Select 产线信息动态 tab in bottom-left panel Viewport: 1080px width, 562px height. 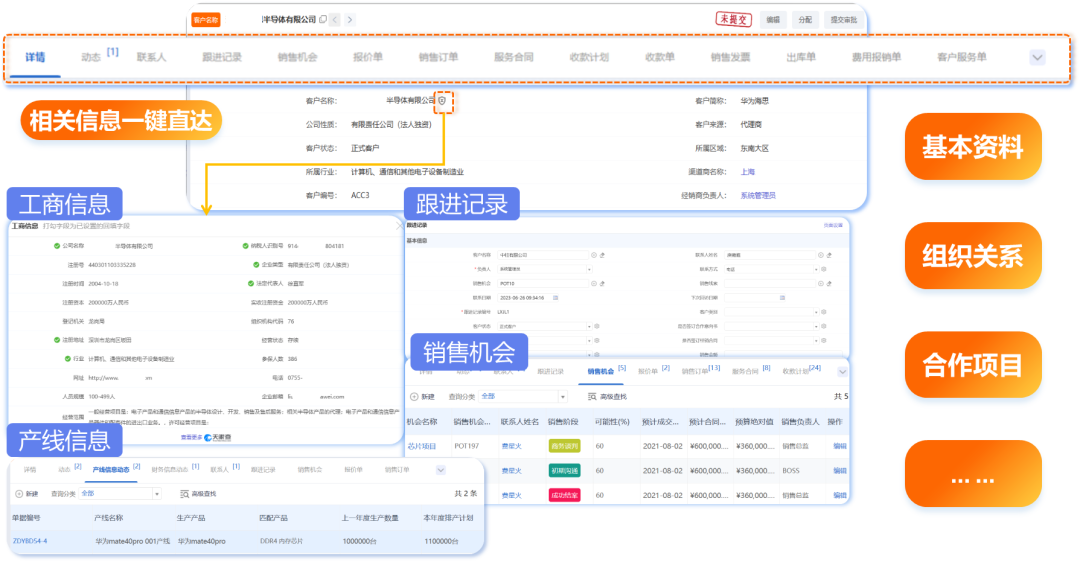[111, 470]
